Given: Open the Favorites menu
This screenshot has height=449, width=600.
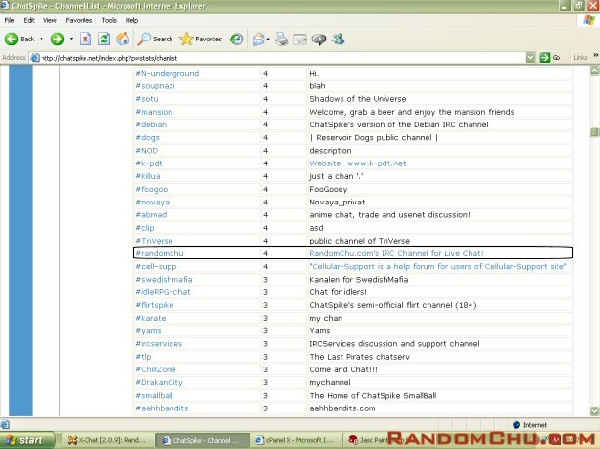Looking at the screenshot, I should coord(79,20).
